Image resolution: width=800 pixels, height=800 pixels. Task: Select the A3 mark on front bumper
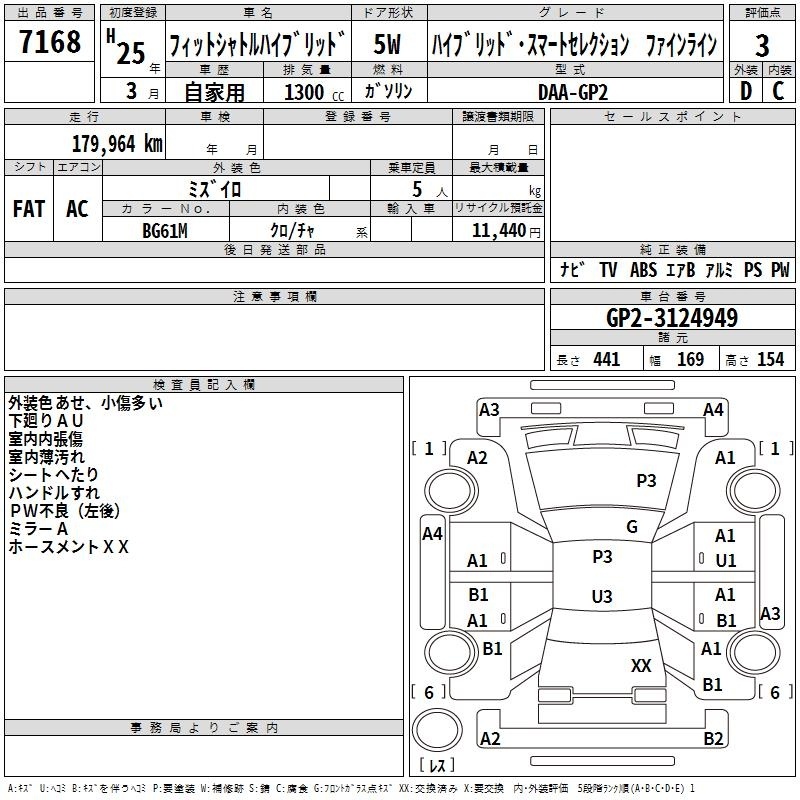(489, 409)
